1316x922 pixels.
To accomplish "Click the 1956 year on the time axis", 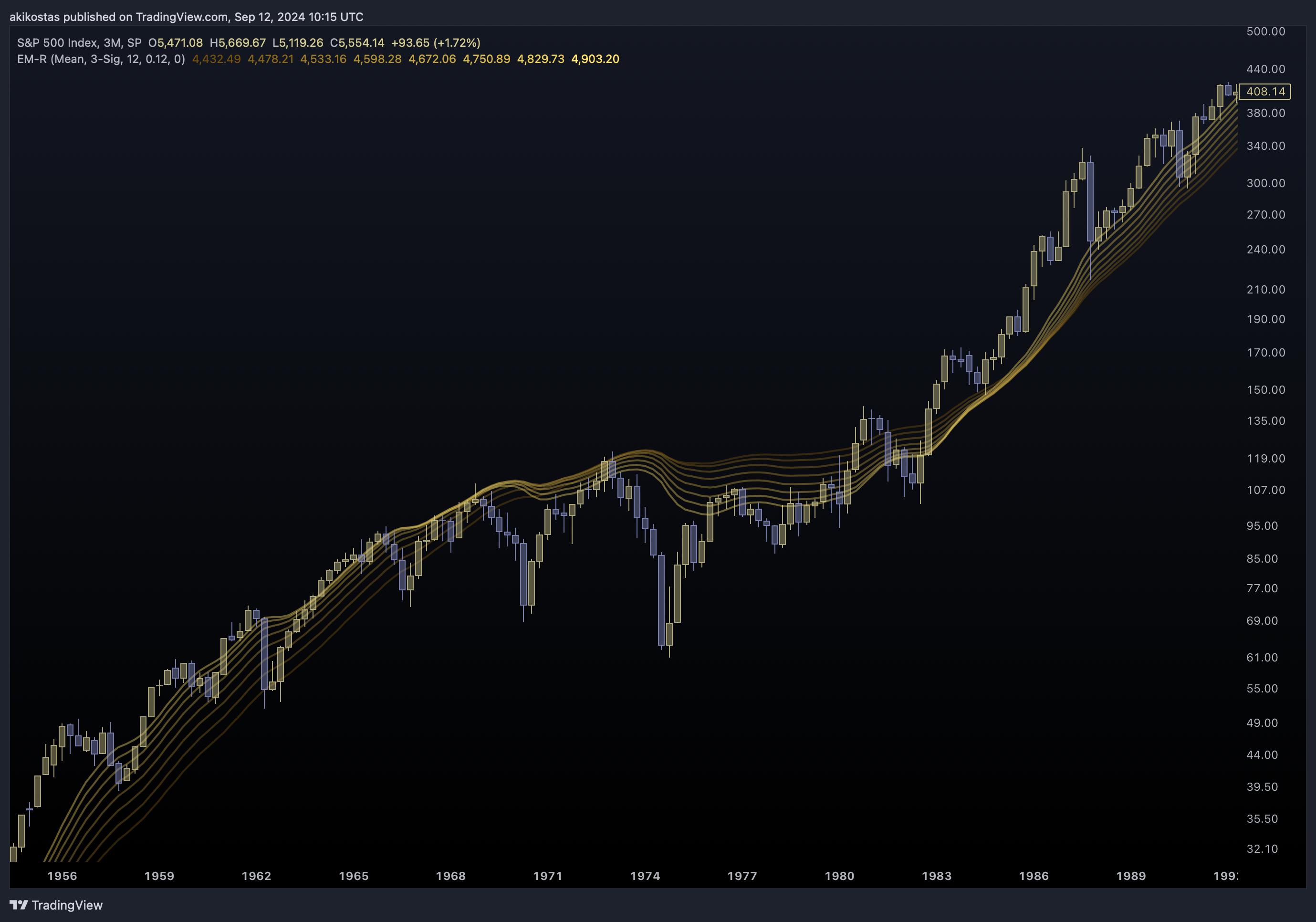I will tap(62, 876).
